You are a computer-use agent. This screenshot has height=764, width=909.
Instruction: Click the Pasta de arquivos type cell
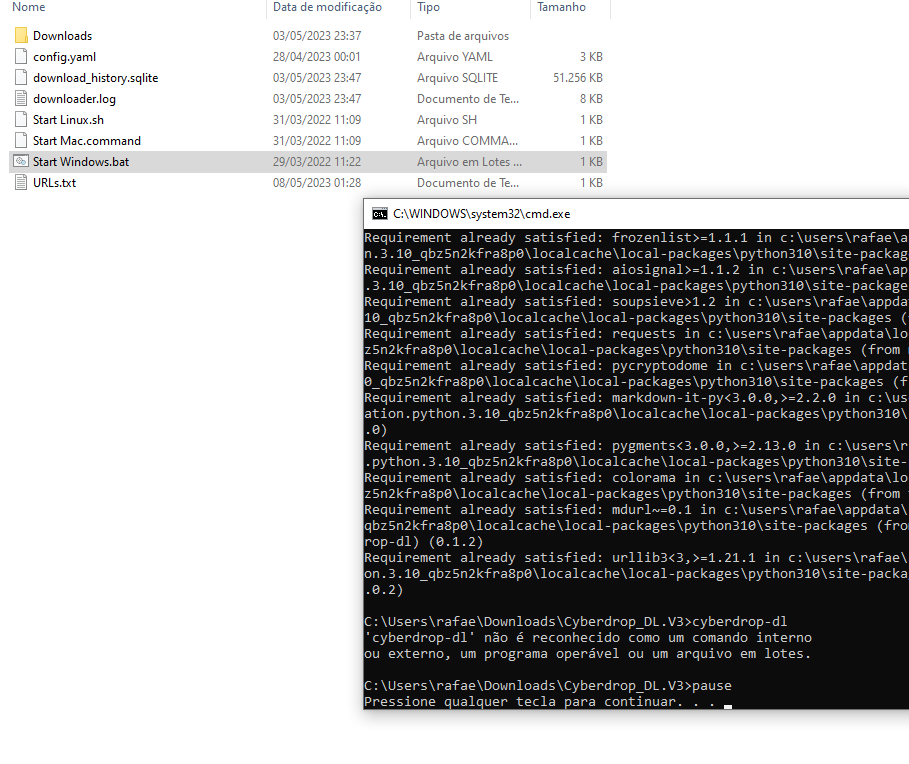[x=463, y=36]
